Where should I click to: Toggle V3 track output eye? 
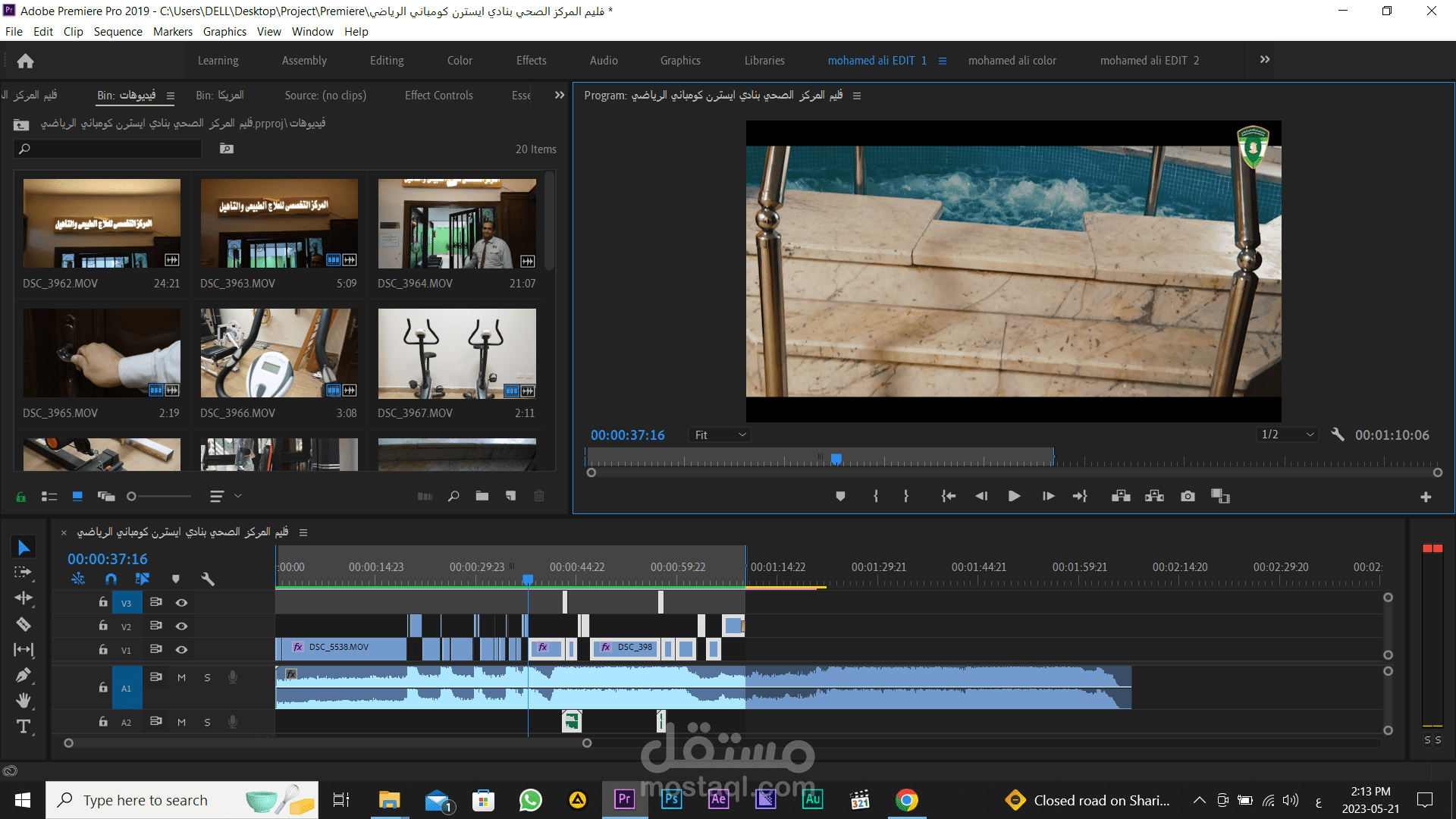click(x=182, y=603)
